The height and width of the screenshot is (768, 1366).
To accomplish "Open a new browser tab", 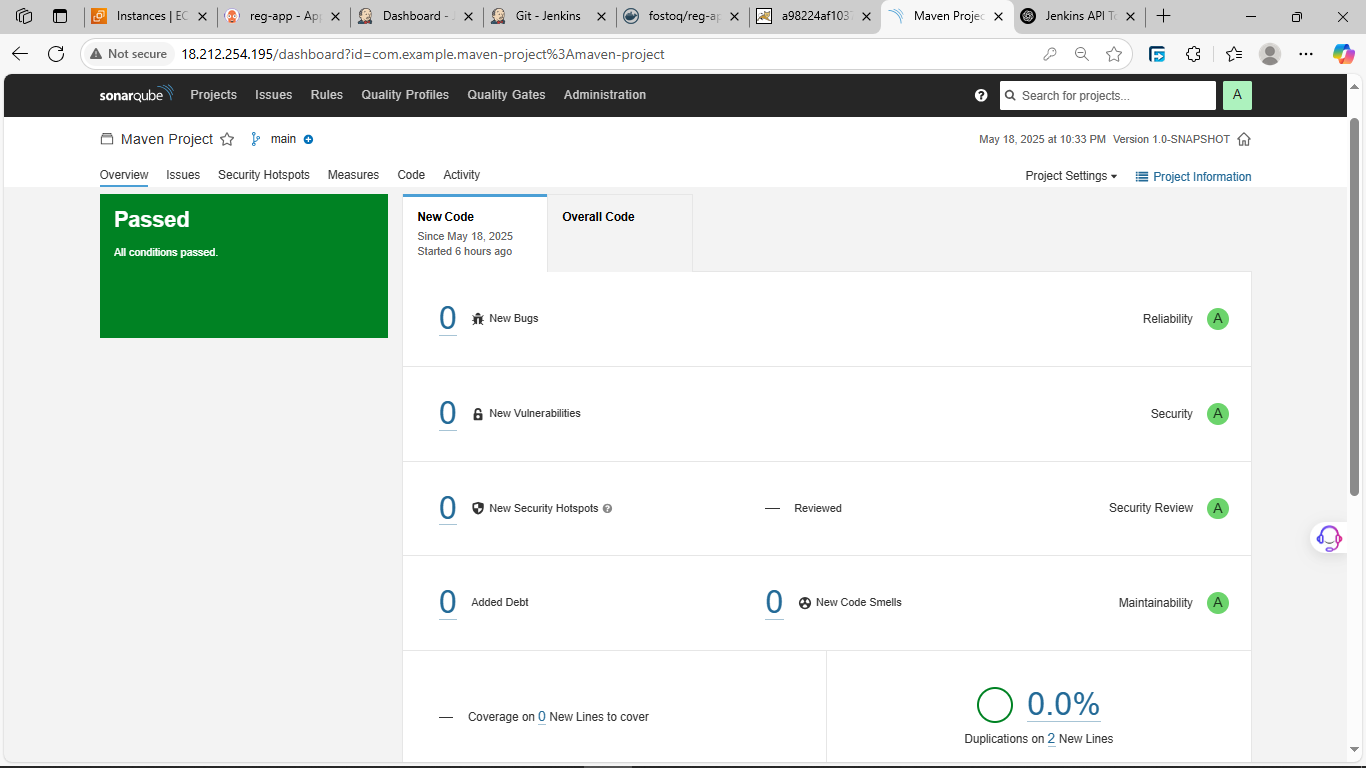I will (x=1163, y=16).
